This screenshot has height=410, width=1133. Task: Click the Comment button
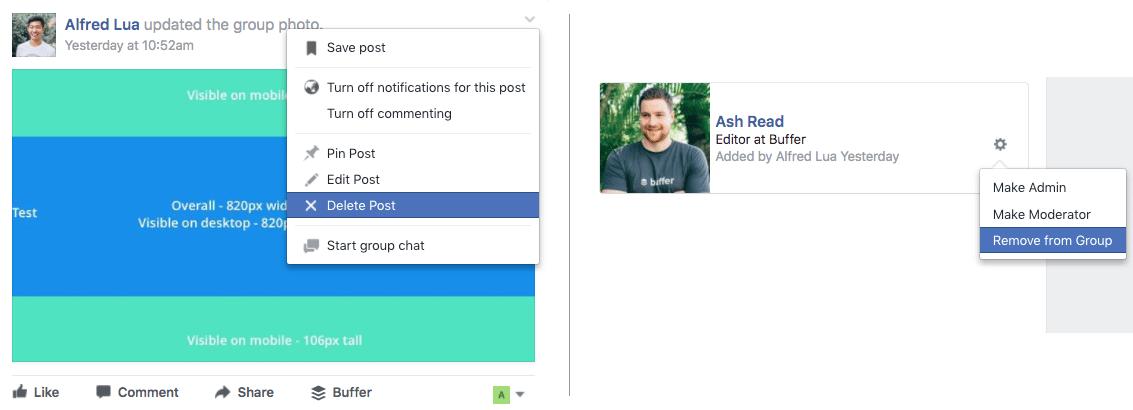coord(137,392)
